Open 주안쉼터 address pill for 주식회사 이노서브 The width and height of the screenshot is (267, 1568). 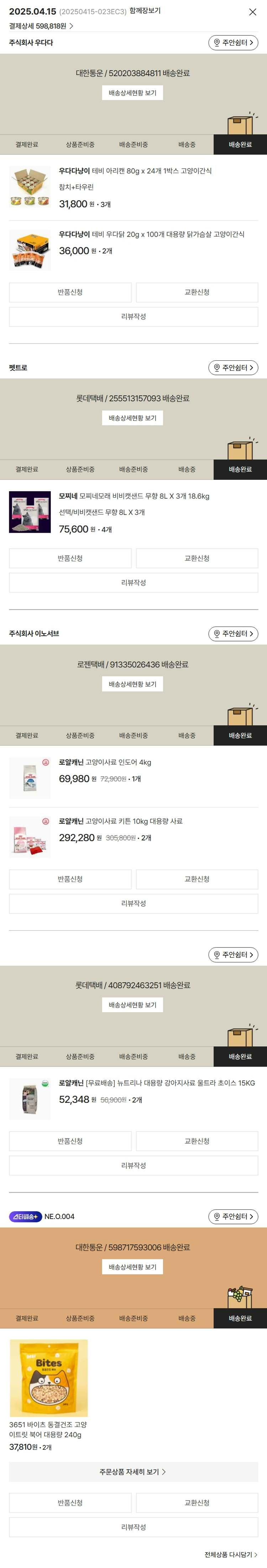click(234, 634)
